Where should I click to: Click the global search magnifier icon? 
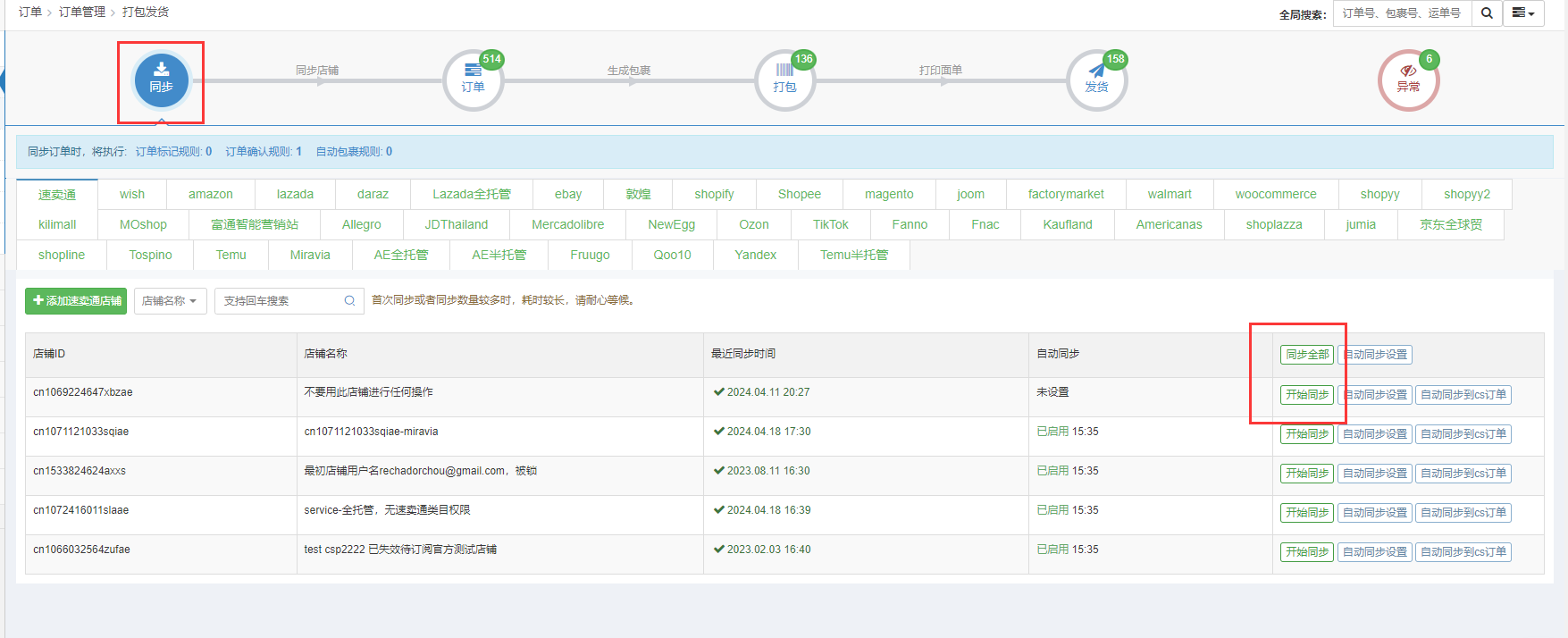point(1487,13)
